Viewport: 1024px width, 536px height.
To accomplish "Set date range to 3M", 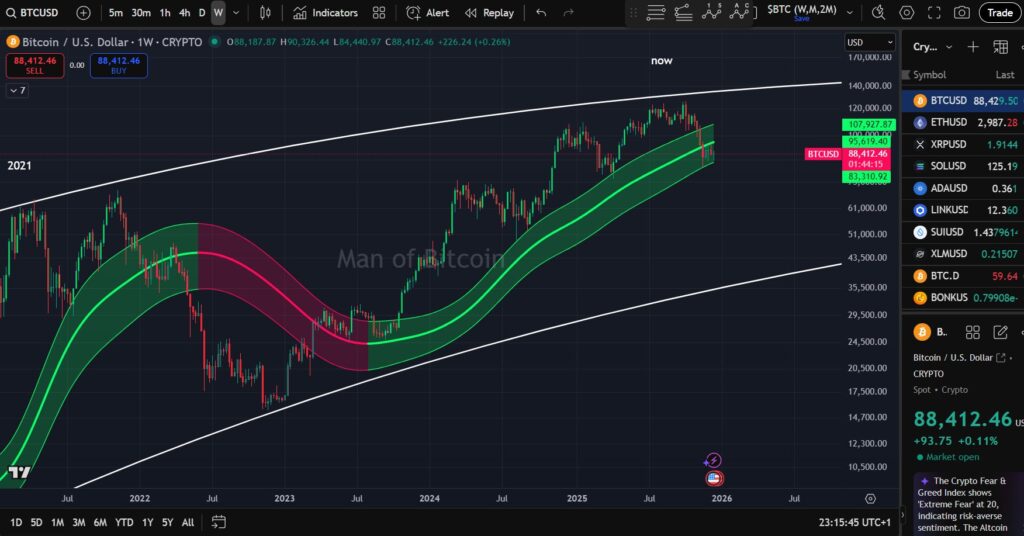I will click(x=78, y=522).
